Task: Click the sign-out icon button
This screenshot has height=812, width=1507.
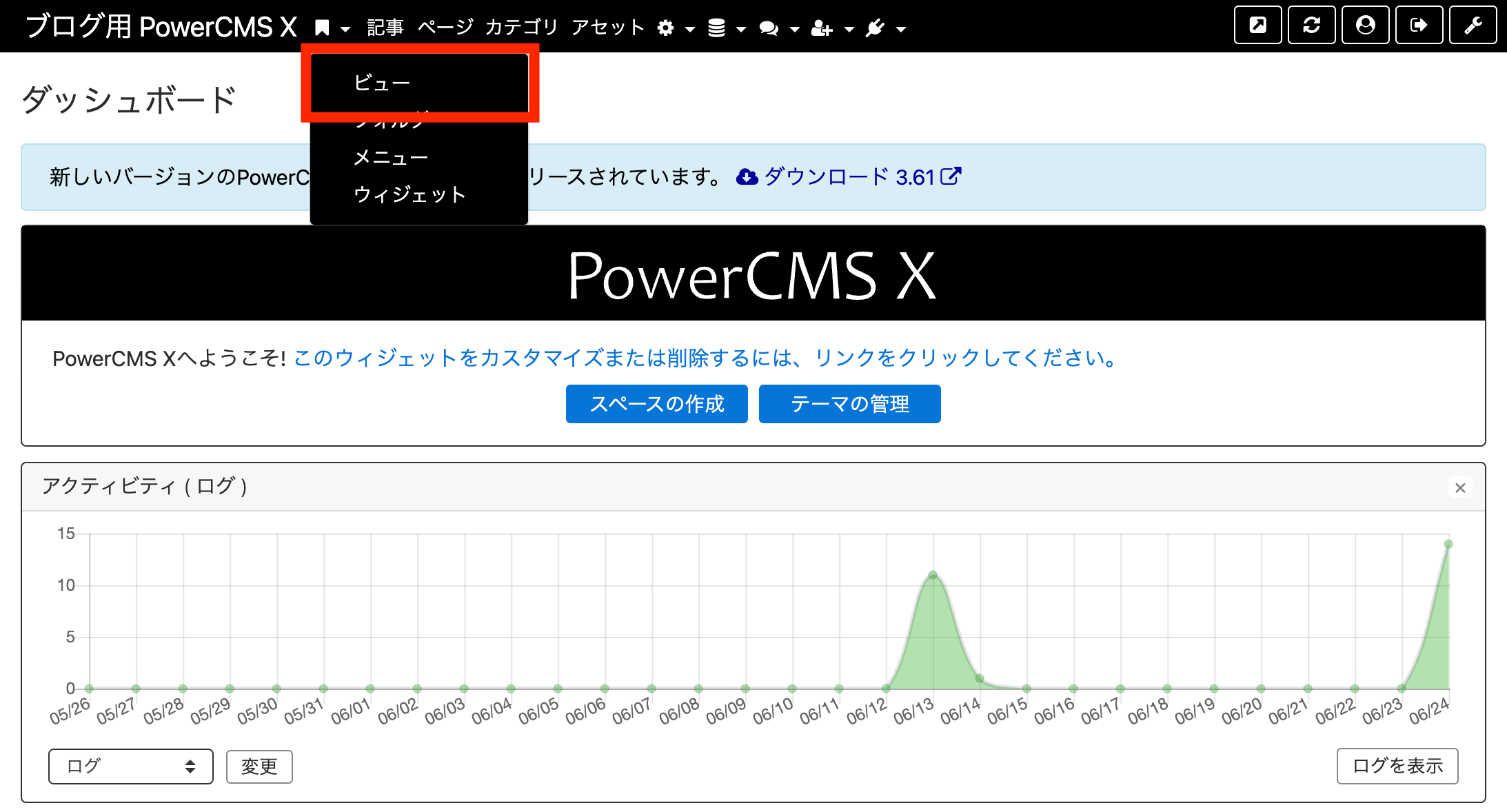Action: (x=1419, y=25)
